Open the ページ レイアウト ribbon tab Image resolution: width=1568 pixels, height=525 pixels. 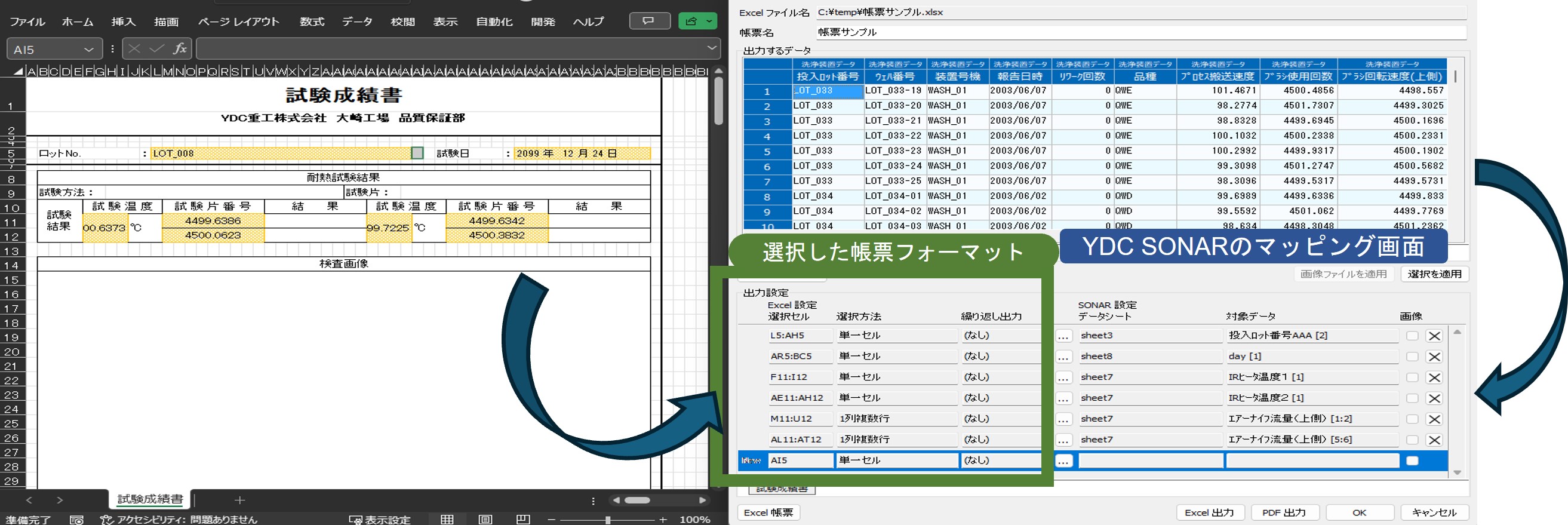point(239,22)
